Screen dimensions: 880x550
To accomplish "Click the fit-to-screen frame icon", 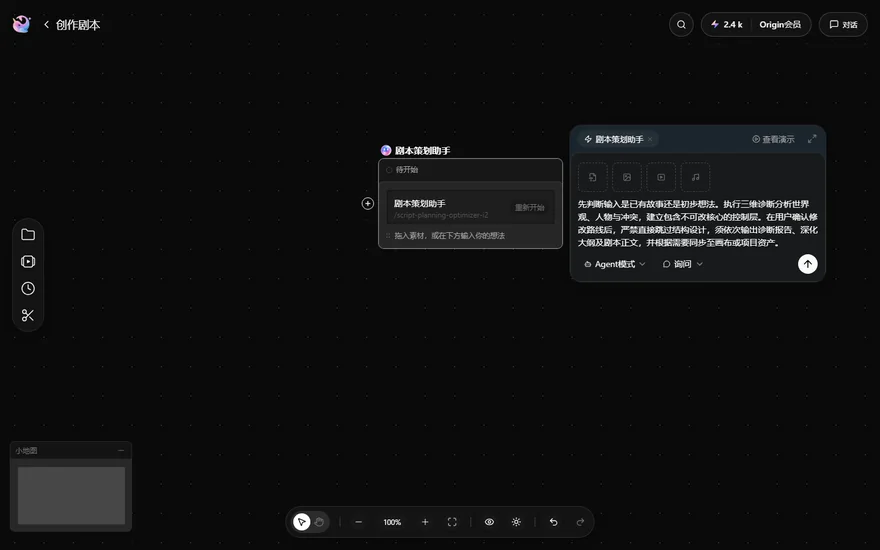I will click(452, 522).
